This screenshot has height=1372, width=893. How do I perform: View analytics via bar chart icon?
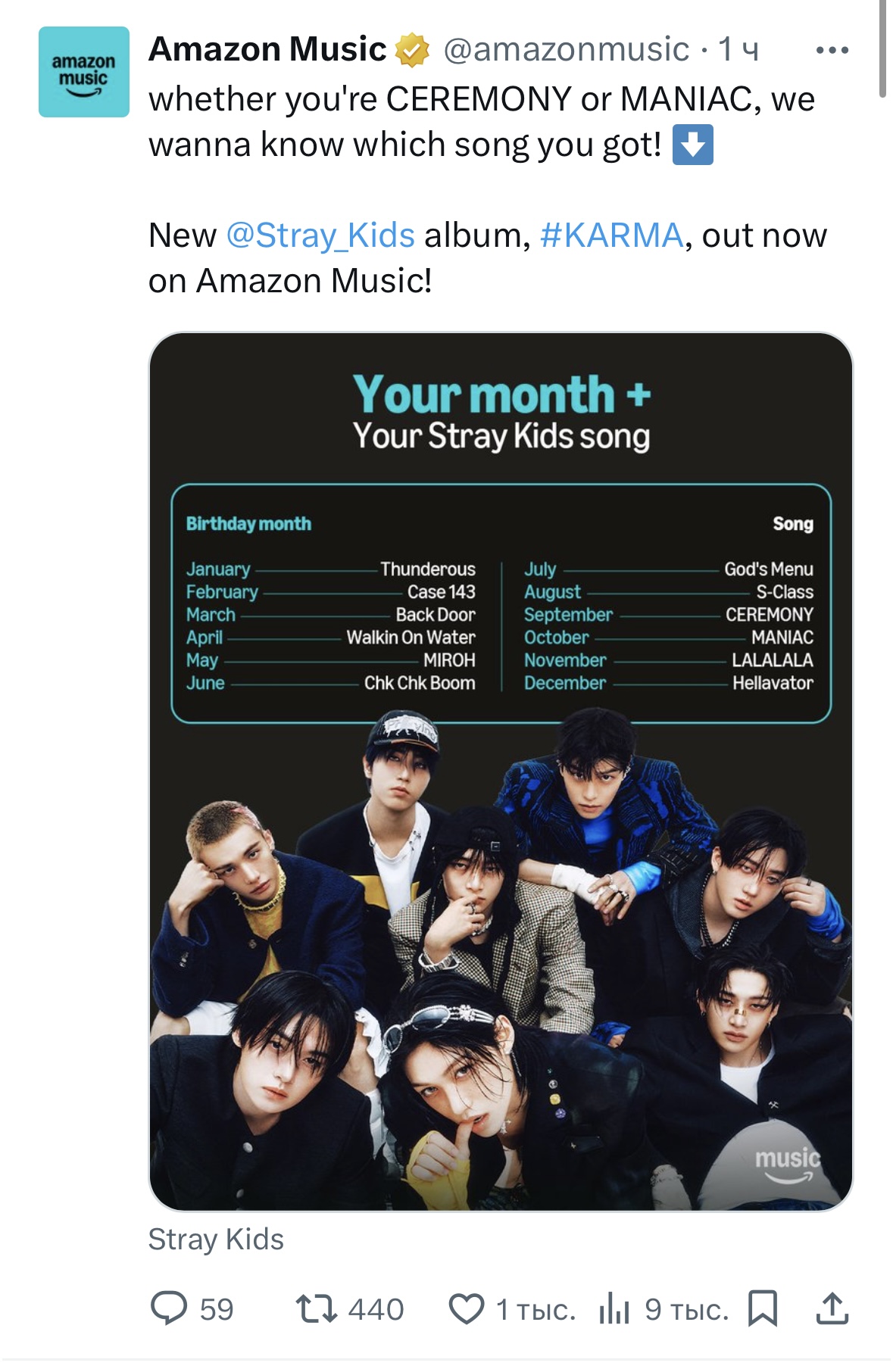[614, 1308]
